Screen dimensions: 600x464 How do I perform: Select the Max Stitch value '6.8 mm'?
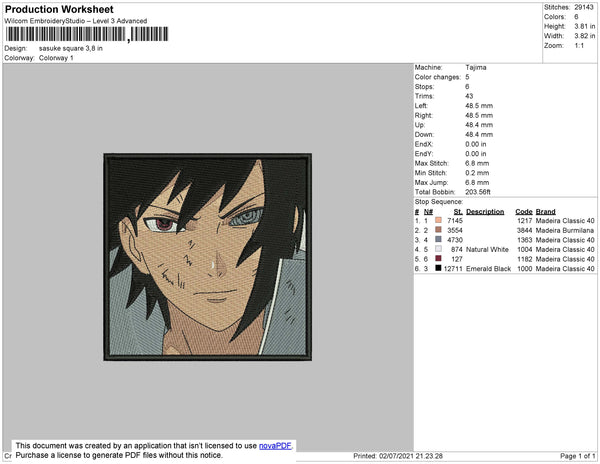click(477, 163)
